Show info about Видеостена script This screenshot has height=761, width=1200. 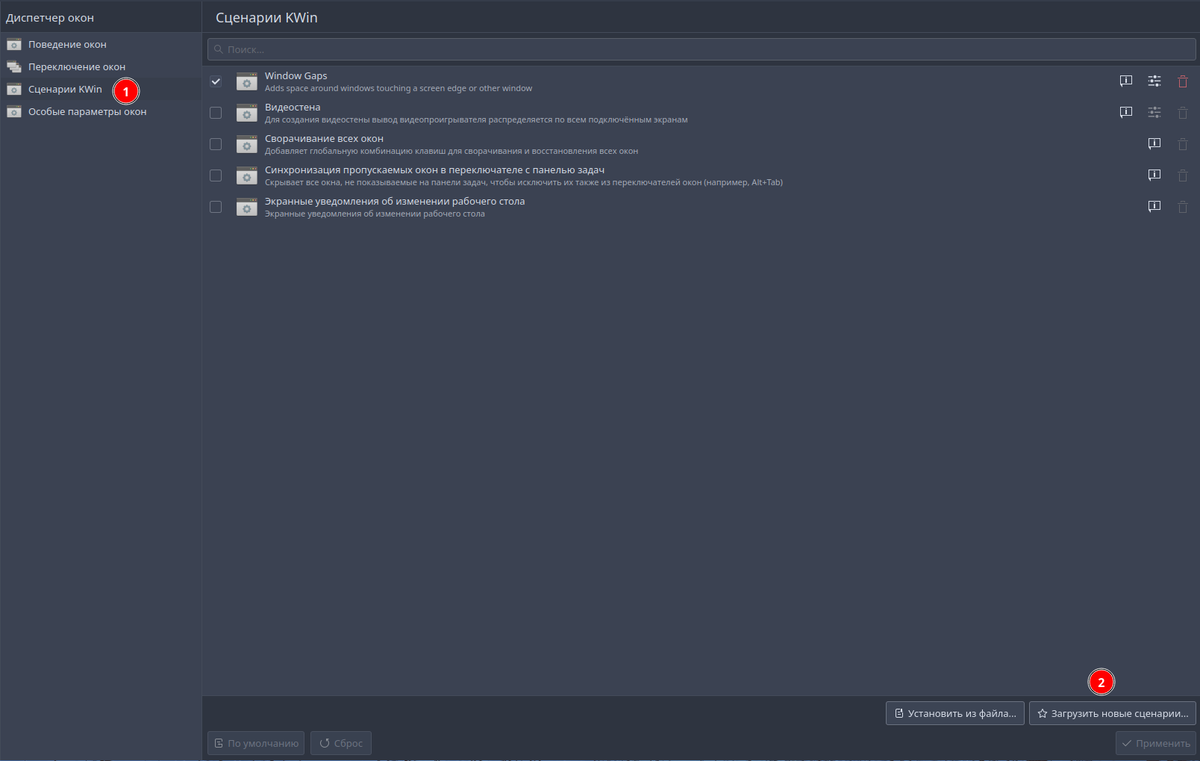[1126, 113]
